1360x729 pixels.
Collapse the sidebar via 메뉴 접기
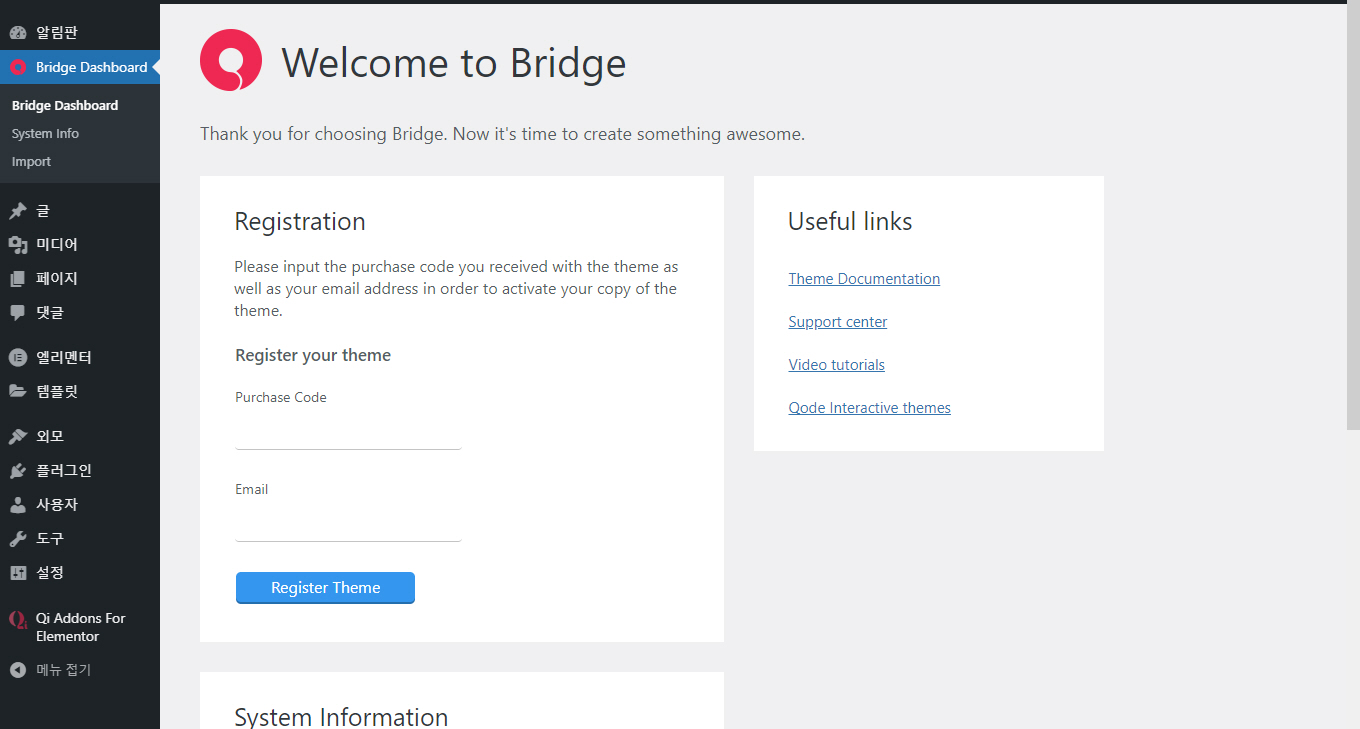point(63,670)
